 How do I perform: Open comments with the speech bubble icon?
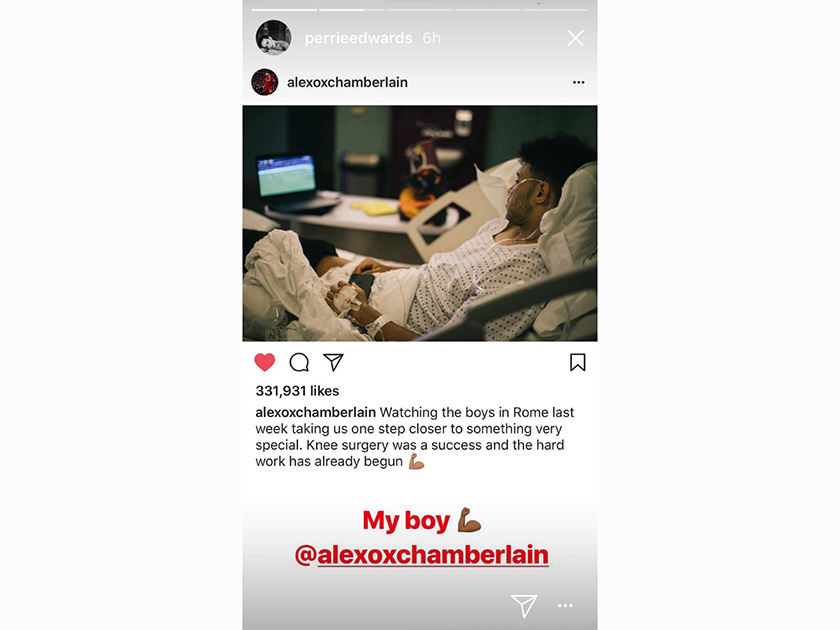pyautogui.click(x=299, y=363)
